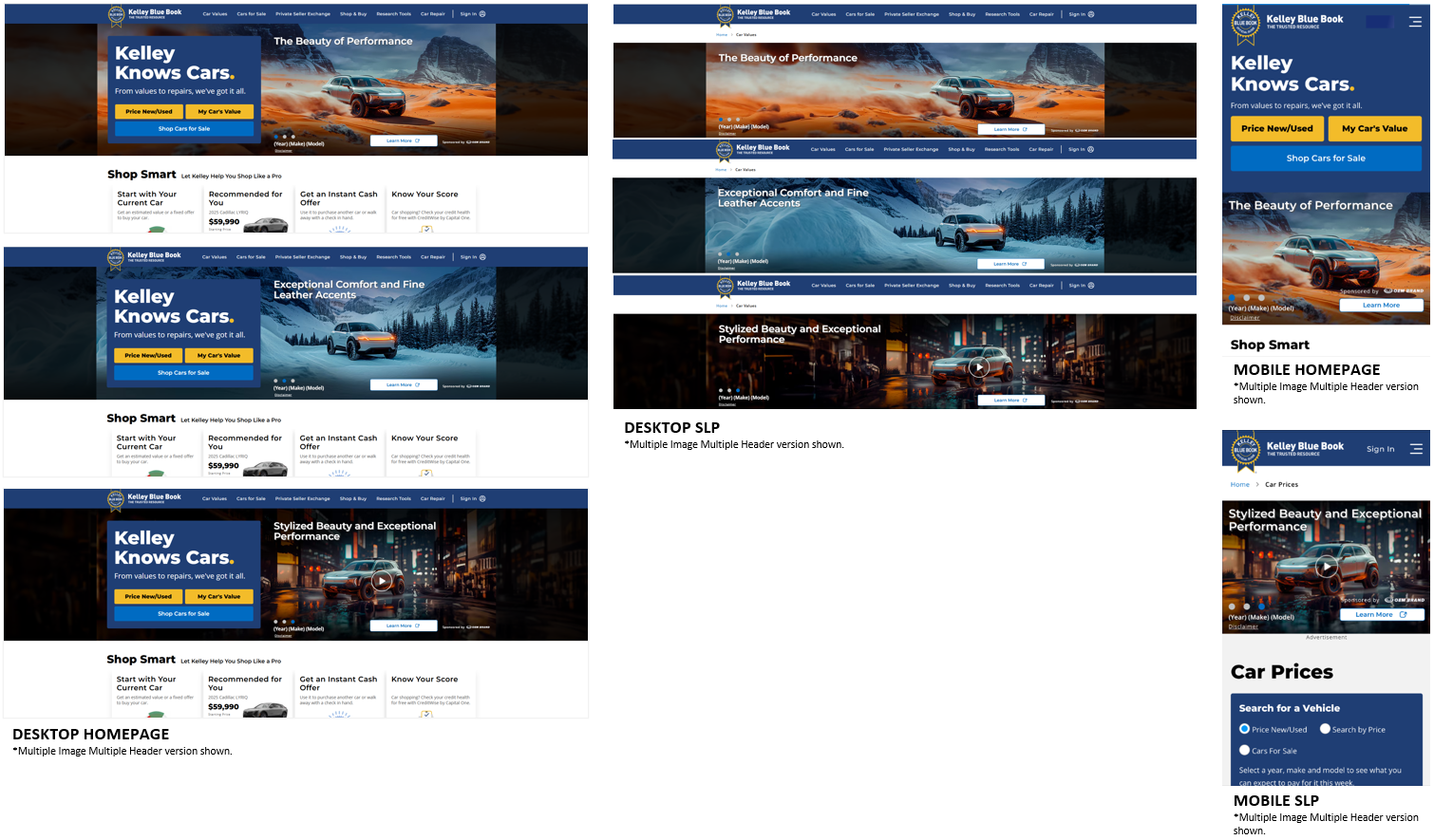Image resolution: width=1434 pixels, height=840 pixels.
Task: Play the video on Desktop SLP night-city banner
Action: (x=978, y=367)
